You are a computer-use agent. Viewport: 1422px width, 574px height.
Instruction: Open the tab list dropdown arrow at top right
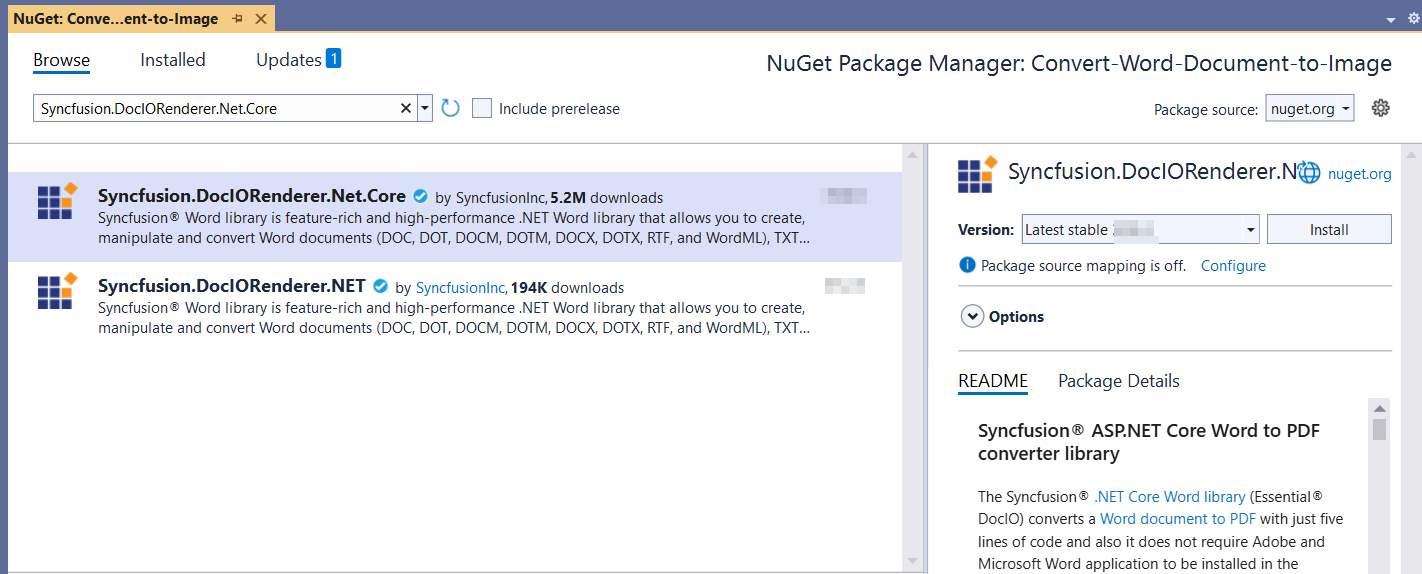[1390, 20]
